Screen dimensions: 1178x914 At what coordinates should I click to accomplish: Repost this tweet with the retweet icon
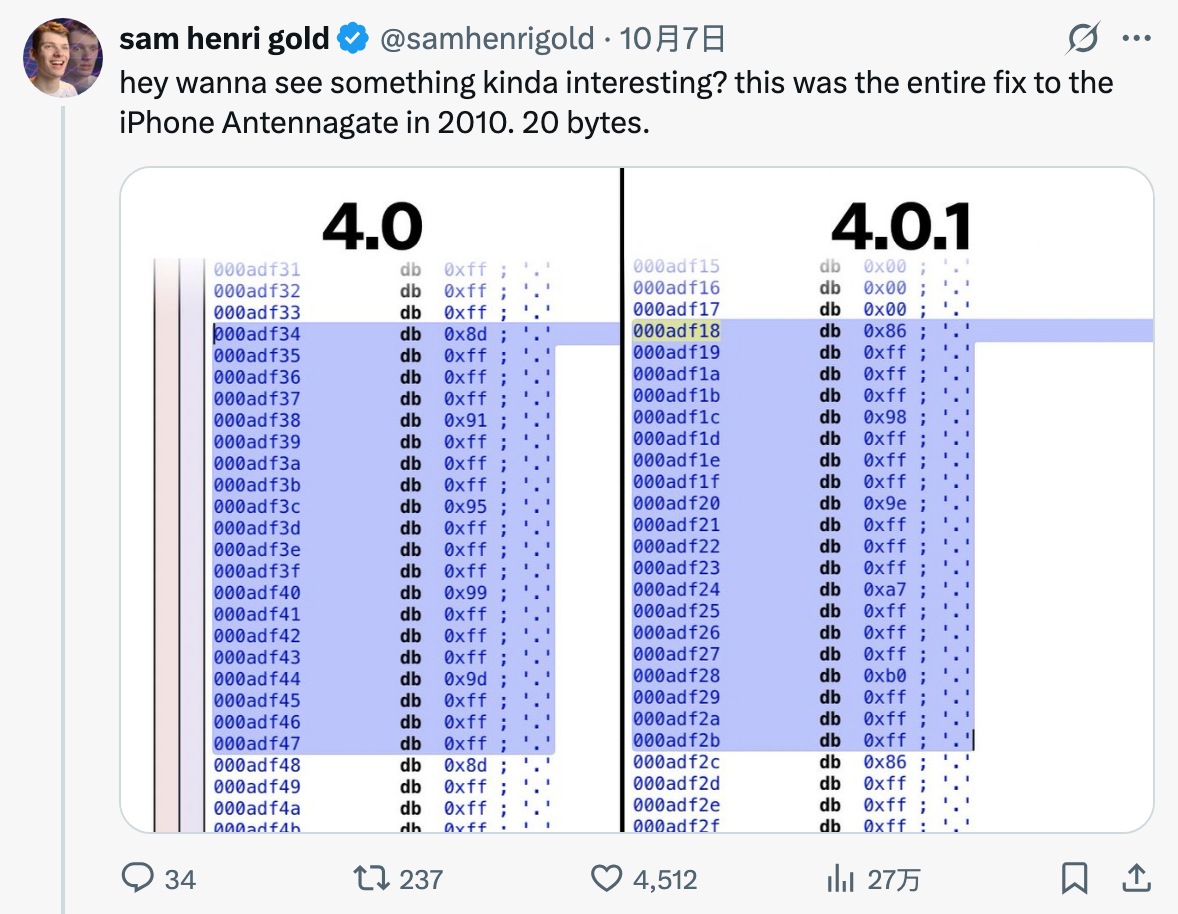click(371, 879)
